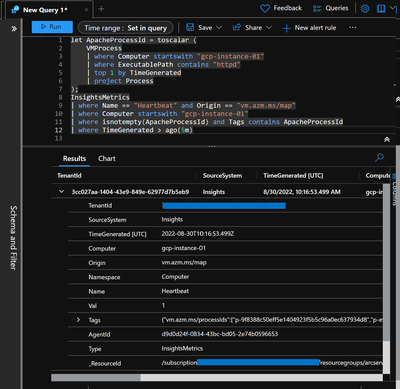Sort by SourceSystem column header
This screenshot has width=400, height=389.
[222, 176]
